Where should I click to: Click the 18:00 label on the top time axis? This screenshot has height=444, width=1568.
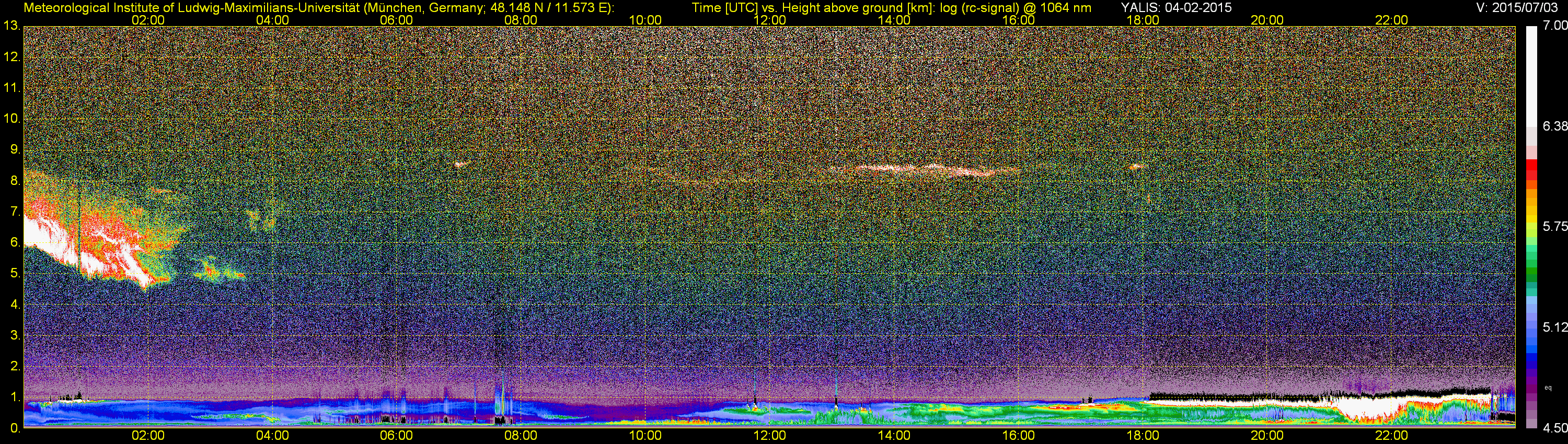pyautogui.click(x=1143, y=20)
